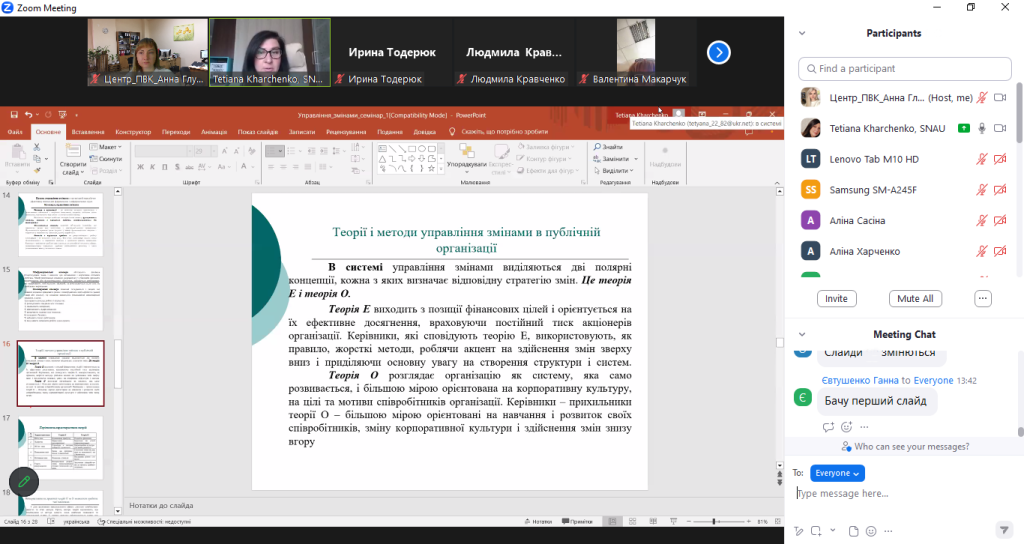Toggle camera for Samsung SM-A245F

[1000, 190]
